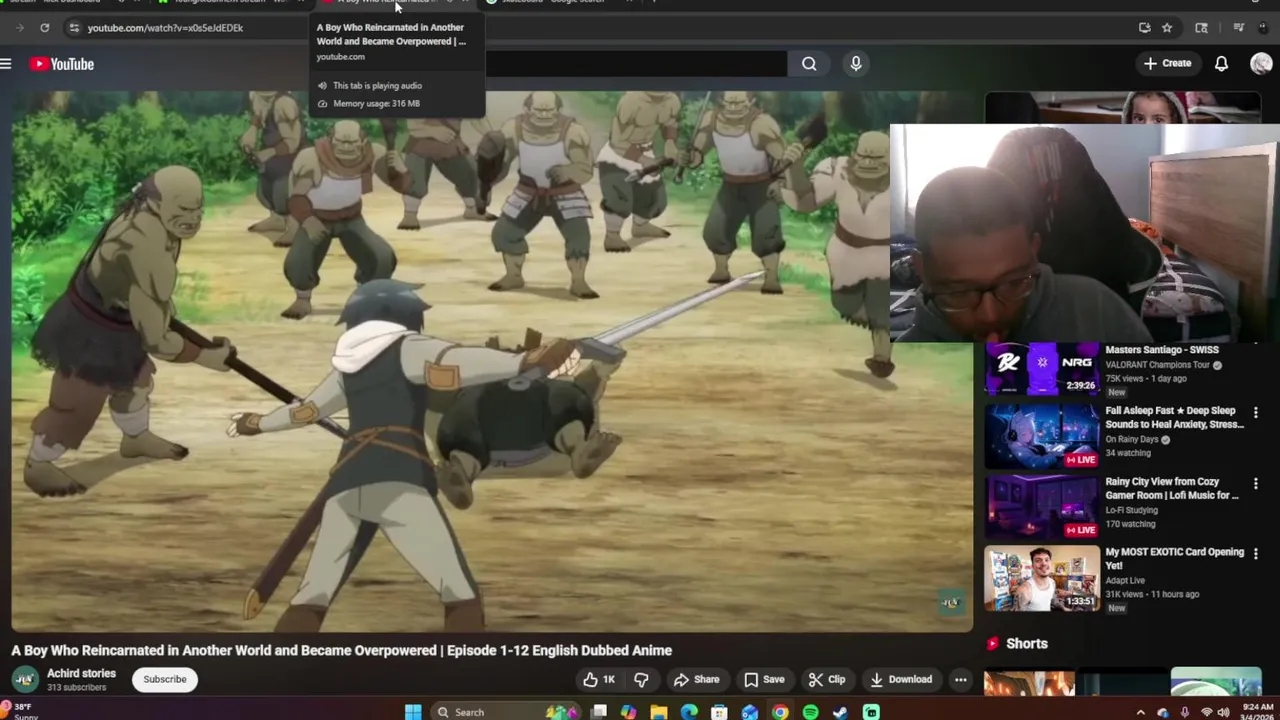Start voice search with the microphone icon

[x=856, y=64]
